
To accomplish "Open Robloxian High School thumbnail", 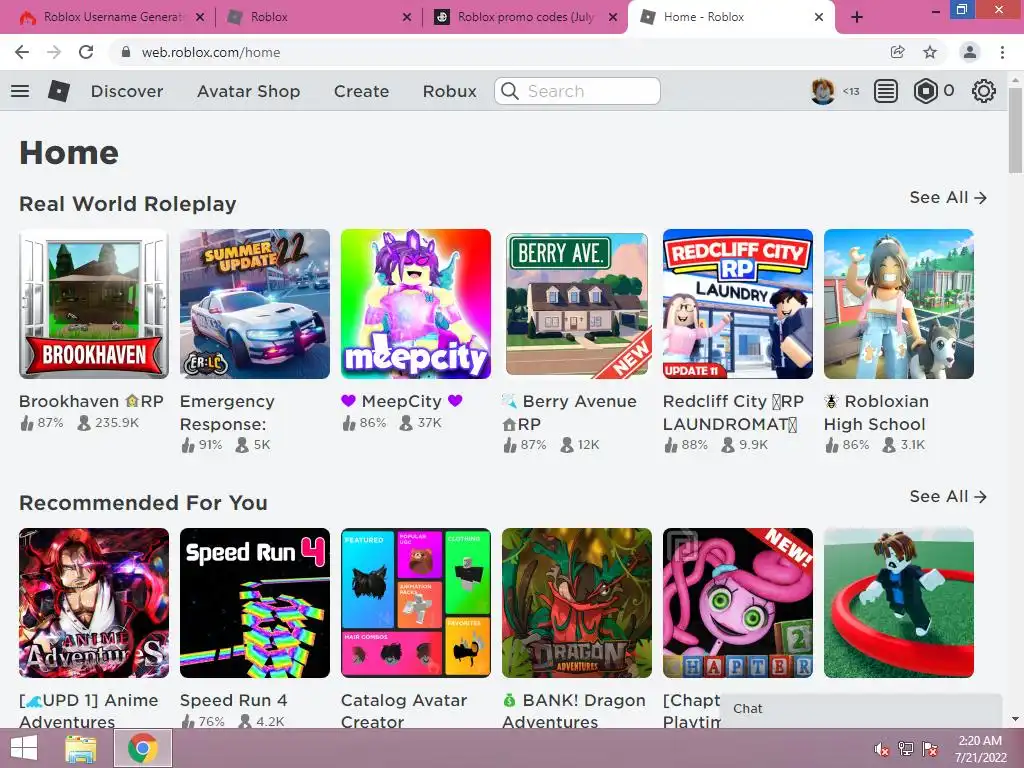I will 899,304.
